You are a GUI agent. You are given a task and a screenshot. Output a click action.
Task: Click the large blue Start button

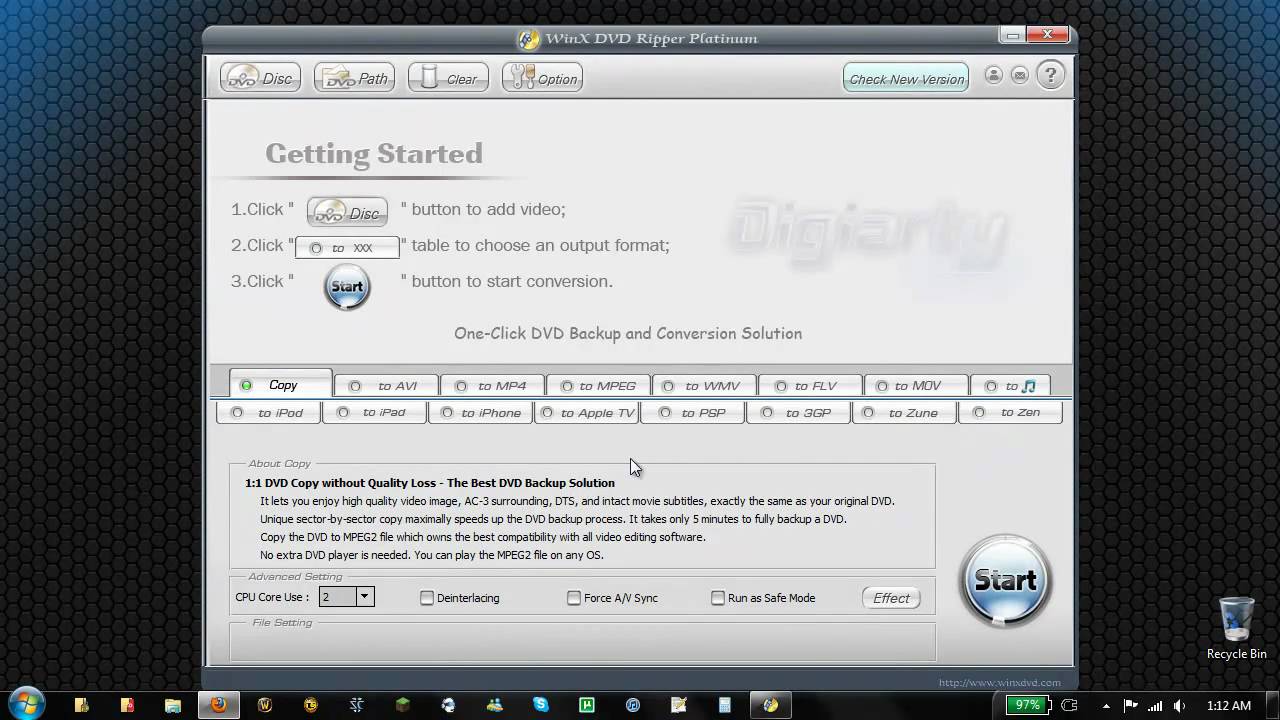tap(1005, 581)
